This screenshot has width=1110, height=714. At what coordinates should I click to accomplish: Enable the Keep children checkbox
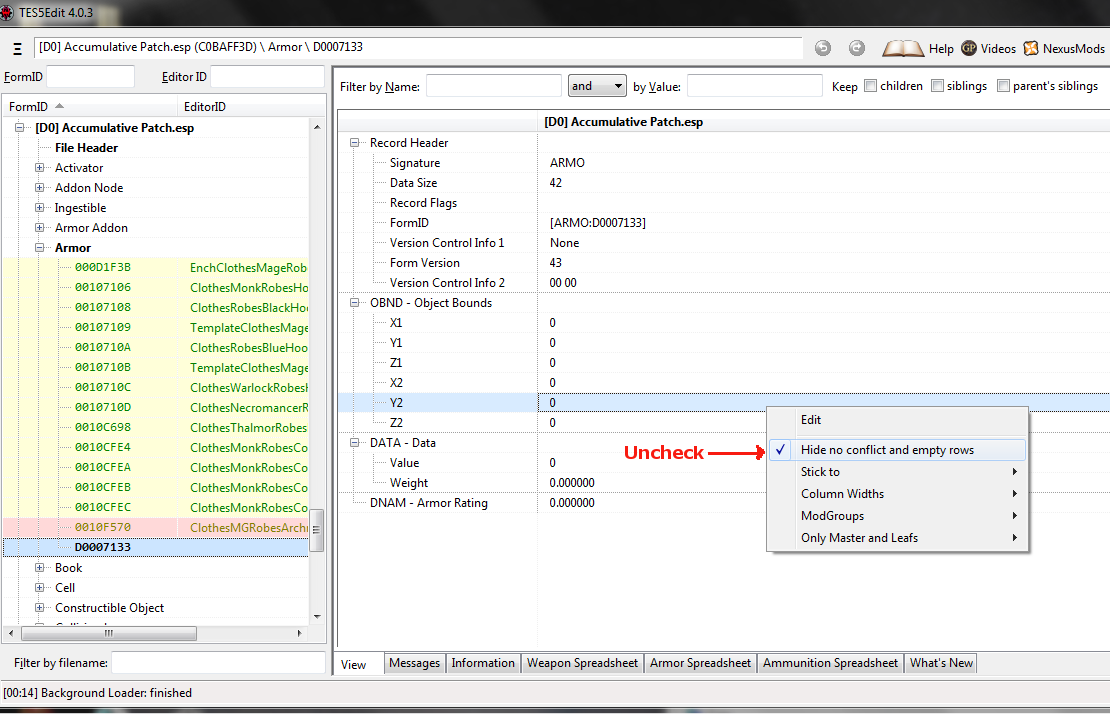(x=870, y=85)
